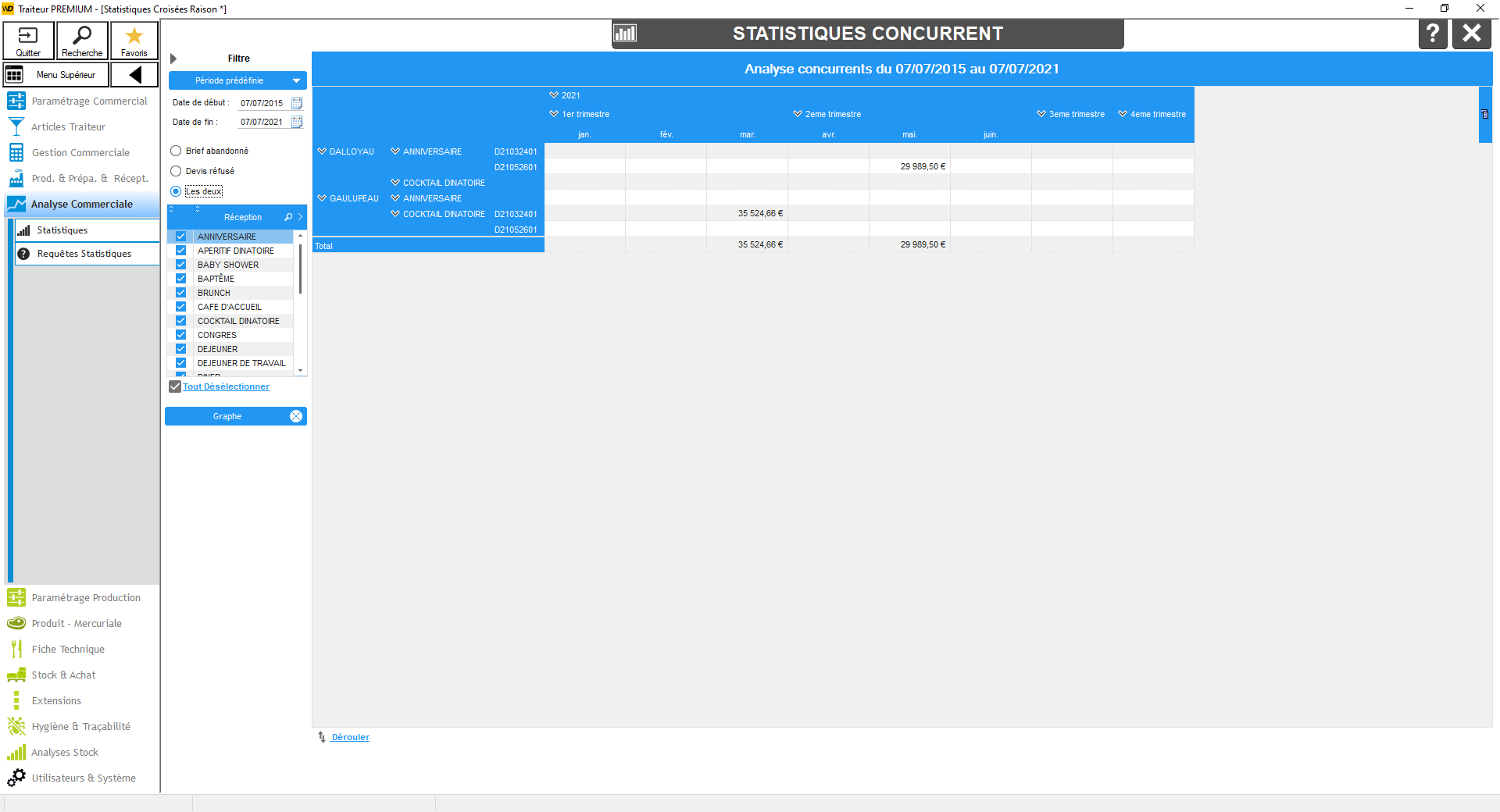Open Requêtes Statistiques submenu item
This screenshot has height=812, width=1500.
(x=87, y=254)
